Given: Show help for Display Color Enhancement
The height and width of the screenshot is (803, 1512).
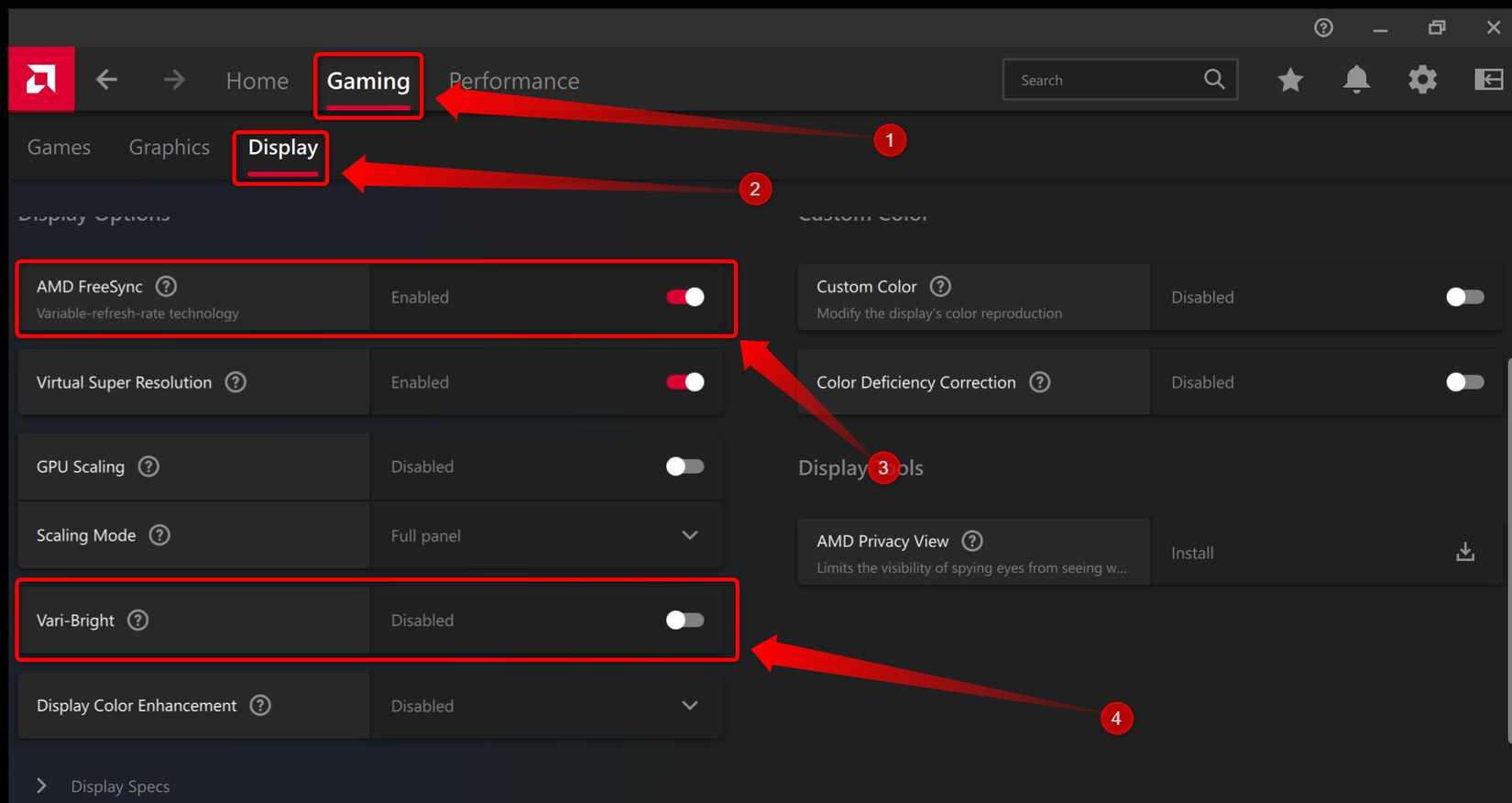Looking at the screenshot, I should [260, 706].
